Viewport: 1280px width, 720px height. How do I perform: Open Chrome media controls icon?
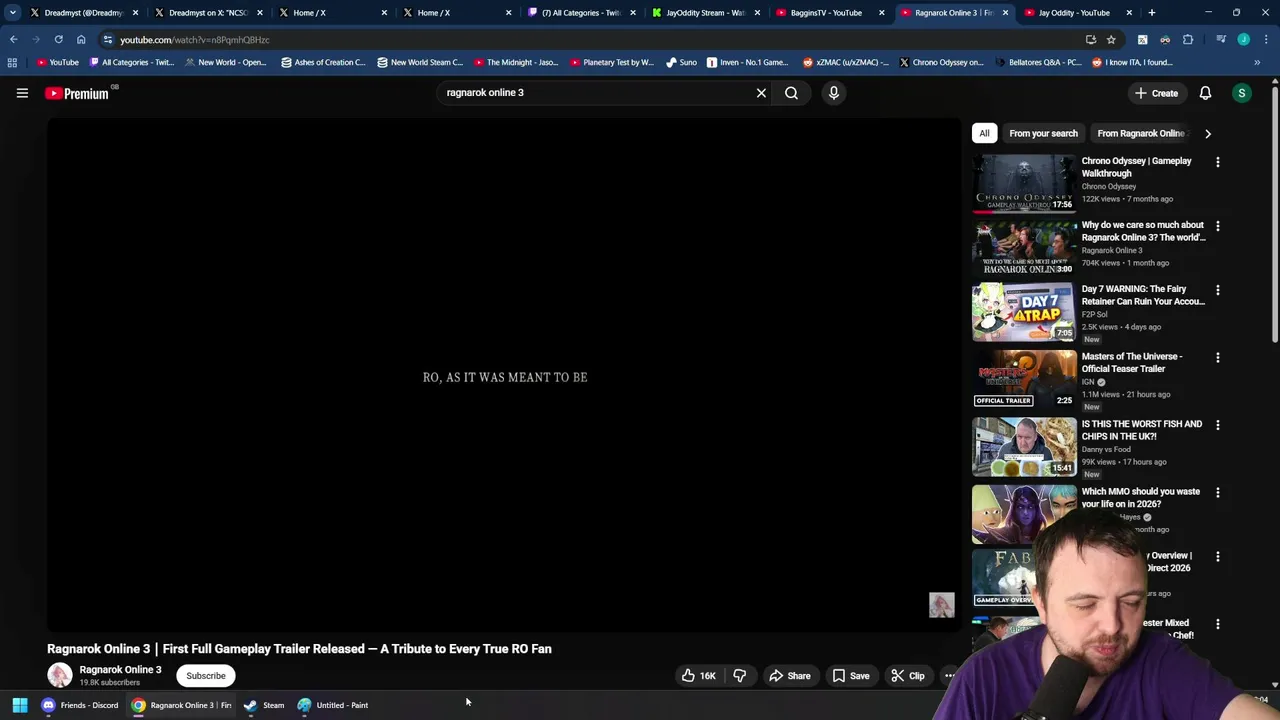[1221, 40]
